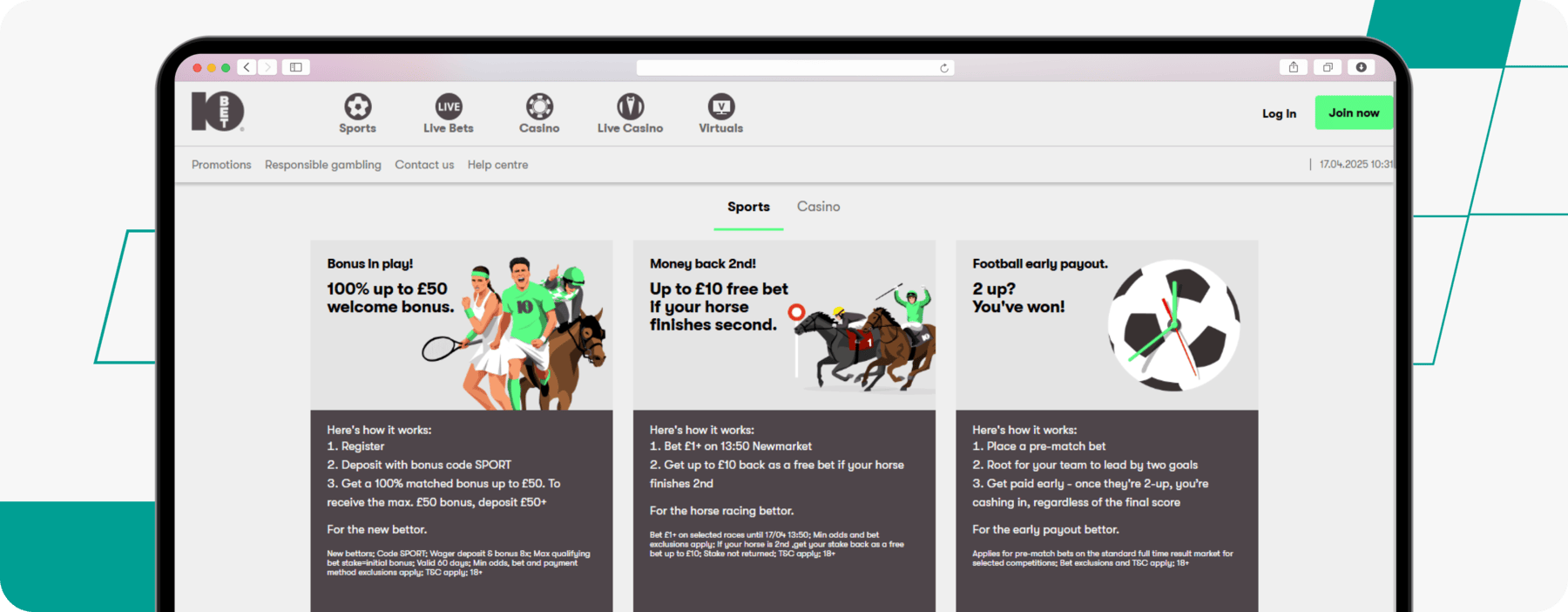Open the Football early payout banner
The height and width of the screenshot is (612, 1568).
point(1106,325)
